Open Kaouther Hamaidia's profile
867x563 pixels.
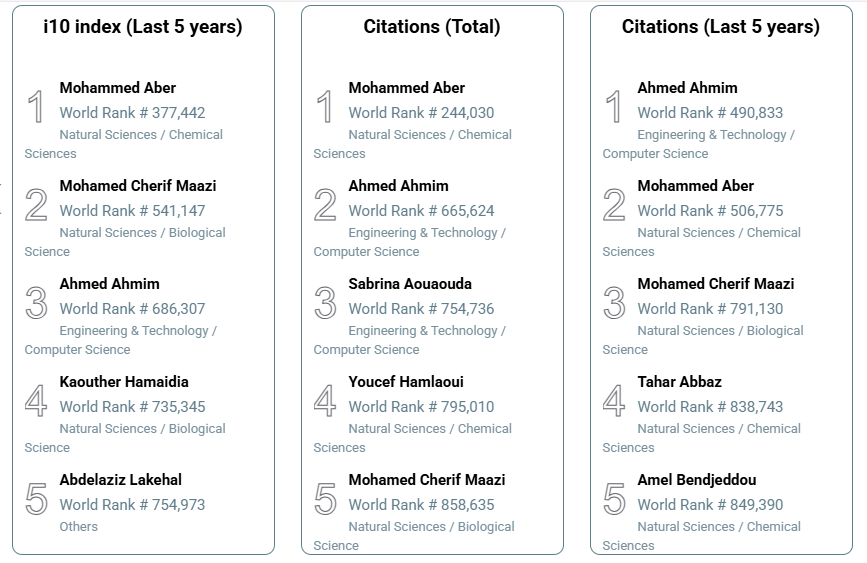click(123, 382)
